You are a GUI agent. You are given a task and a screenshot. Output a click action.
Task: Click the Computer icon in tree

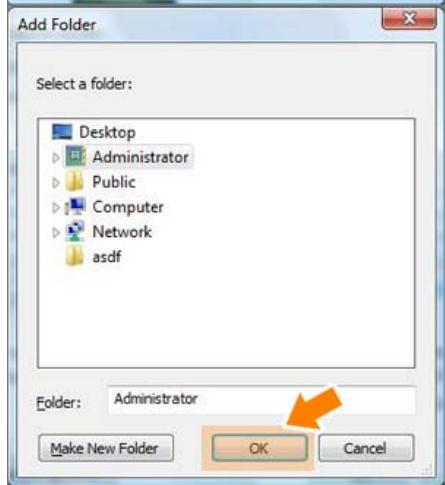point(75,206)
